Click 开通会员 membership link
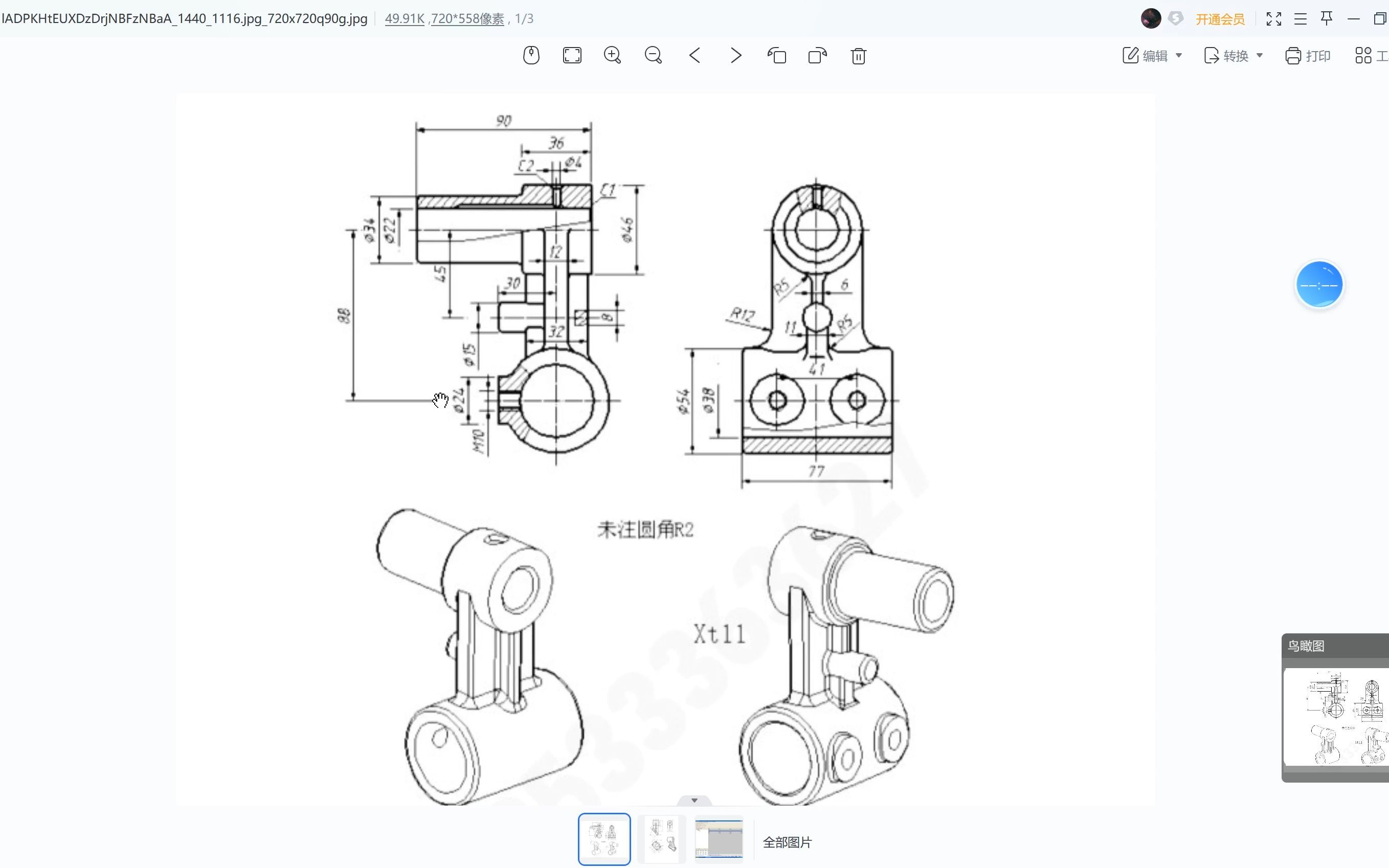1389x868 pixels. click(x=1220, y=19)
